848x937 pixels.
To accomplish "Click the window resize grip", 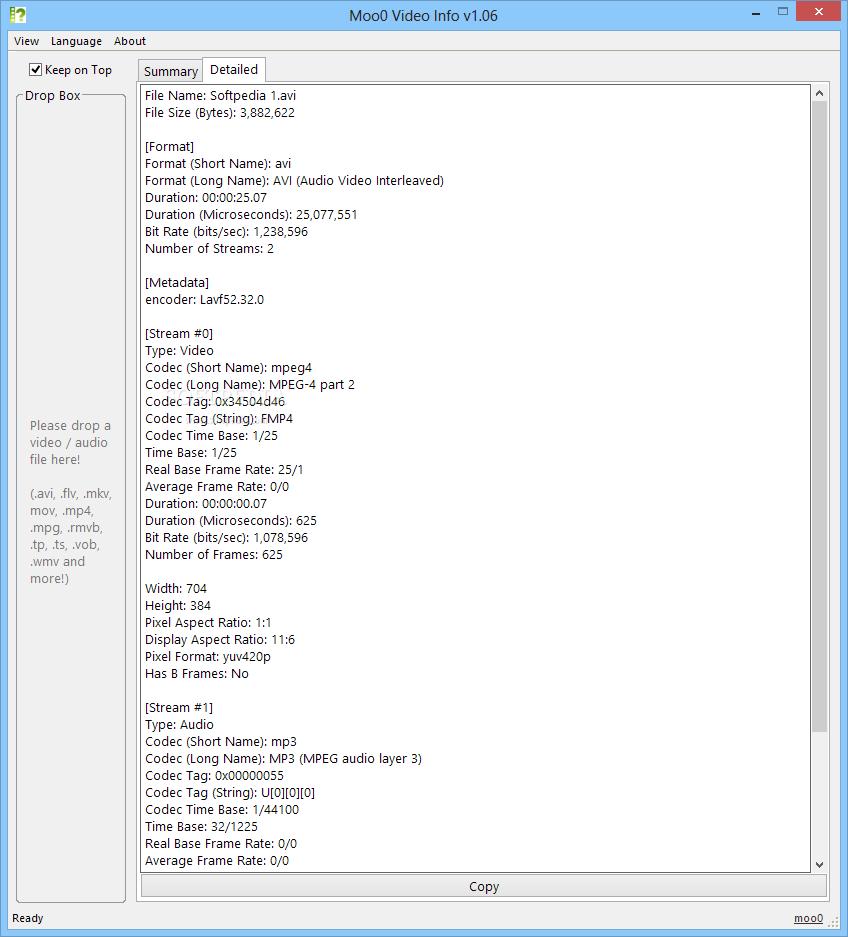I will (x=833, y=923).
